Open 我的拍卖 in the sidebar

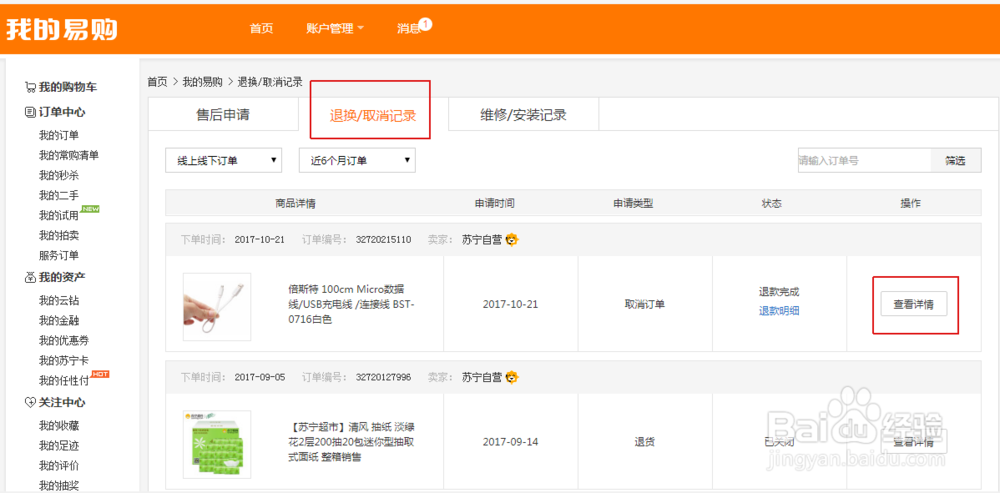coord(59,235)
